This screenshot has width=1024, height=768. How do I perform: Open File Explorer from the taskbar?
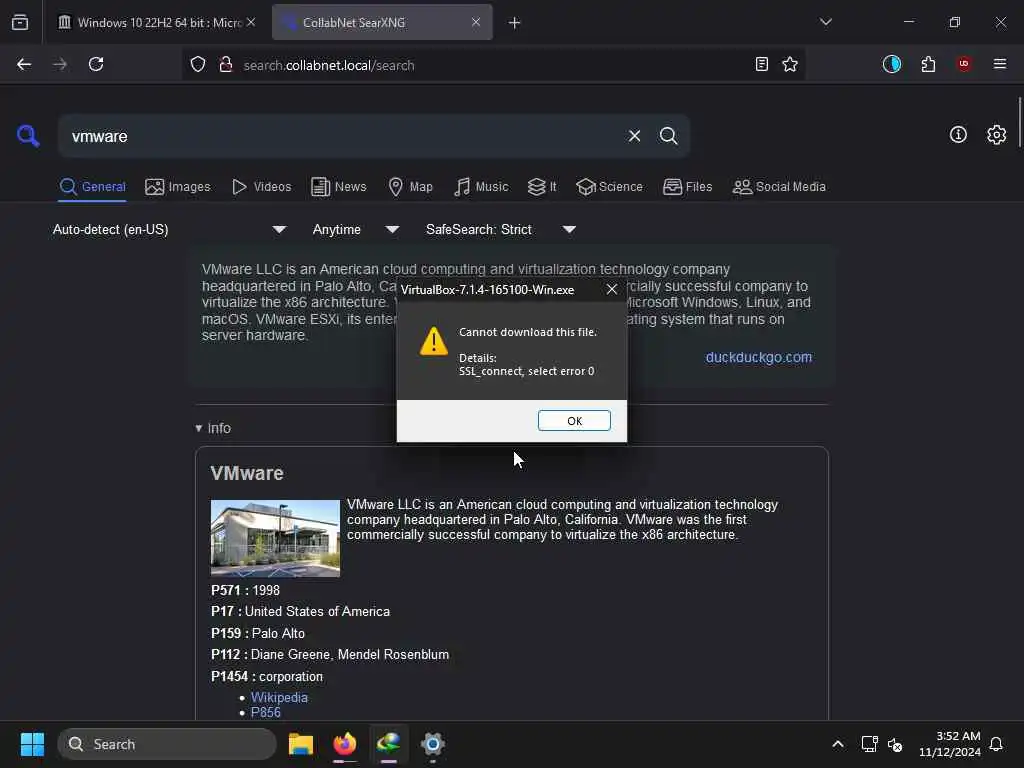pyautogui.click(x=301, y=744)
